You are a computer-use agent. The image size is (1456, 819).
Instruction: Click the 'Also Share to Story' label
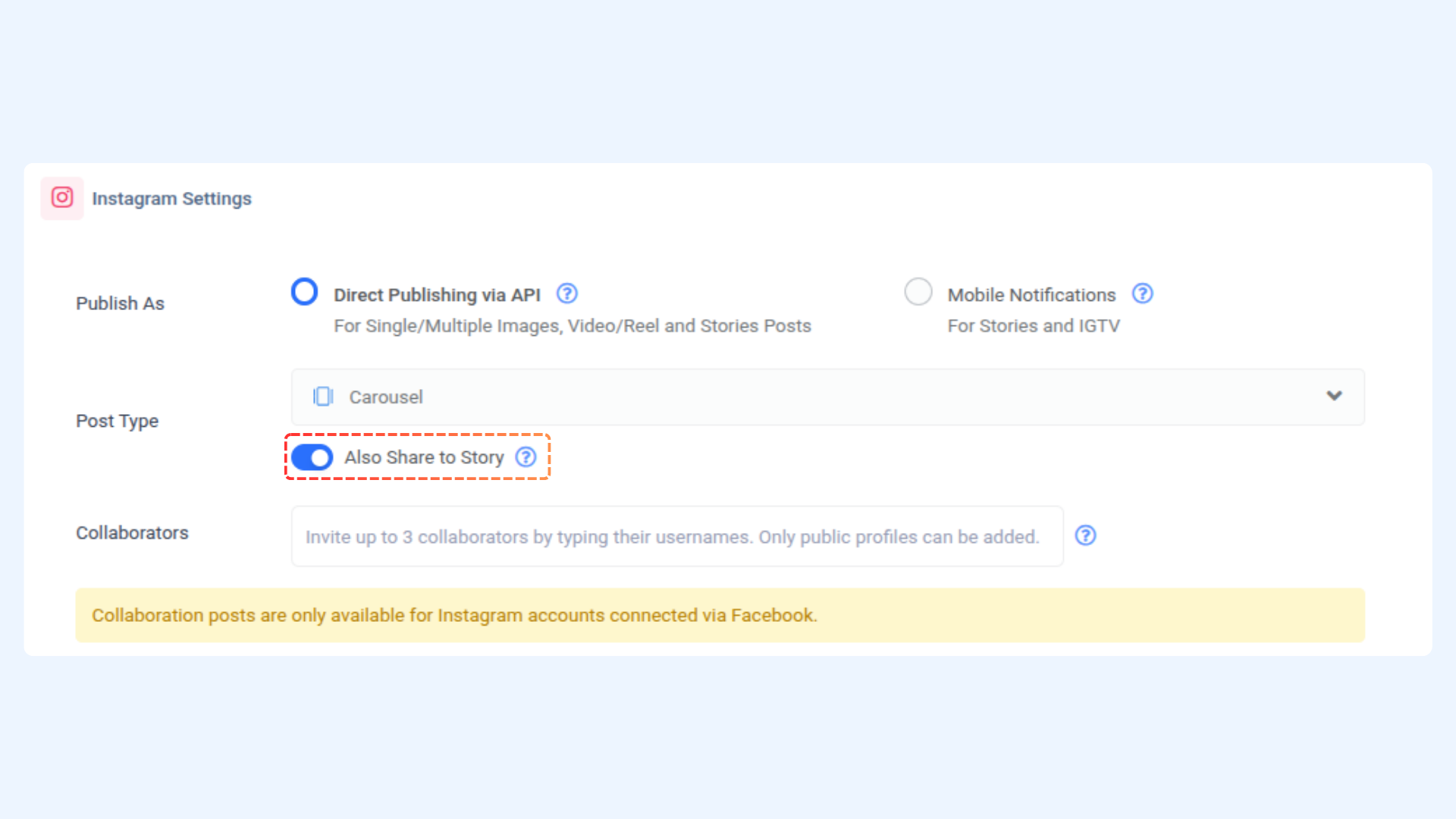coord(424,457)
